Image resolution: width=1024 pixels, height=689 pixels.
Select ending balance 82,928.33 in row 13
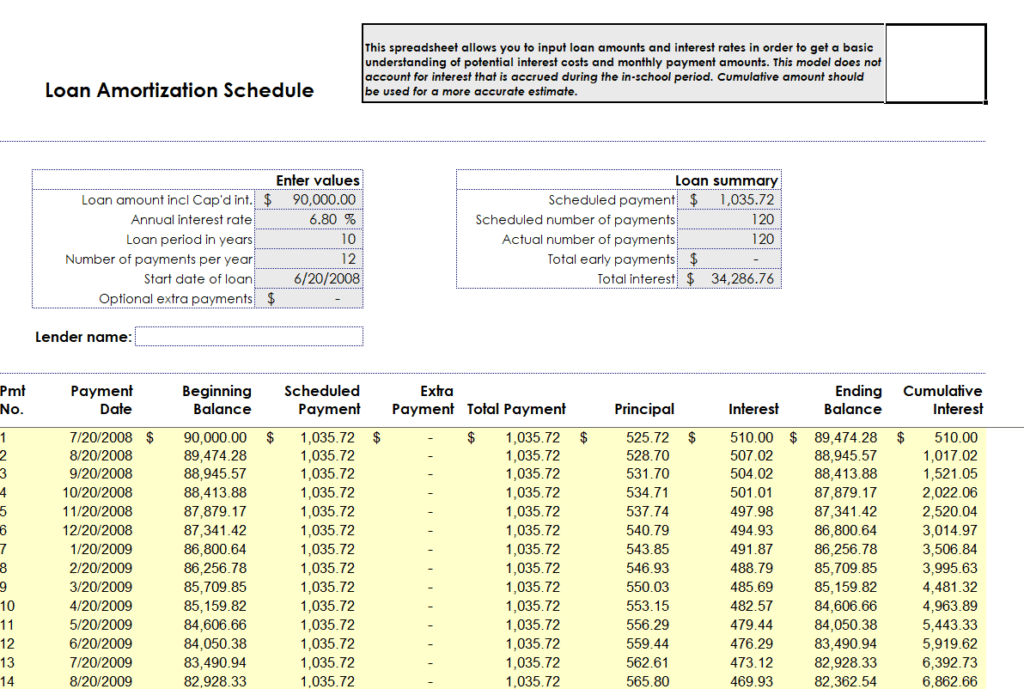coord(846,663)
